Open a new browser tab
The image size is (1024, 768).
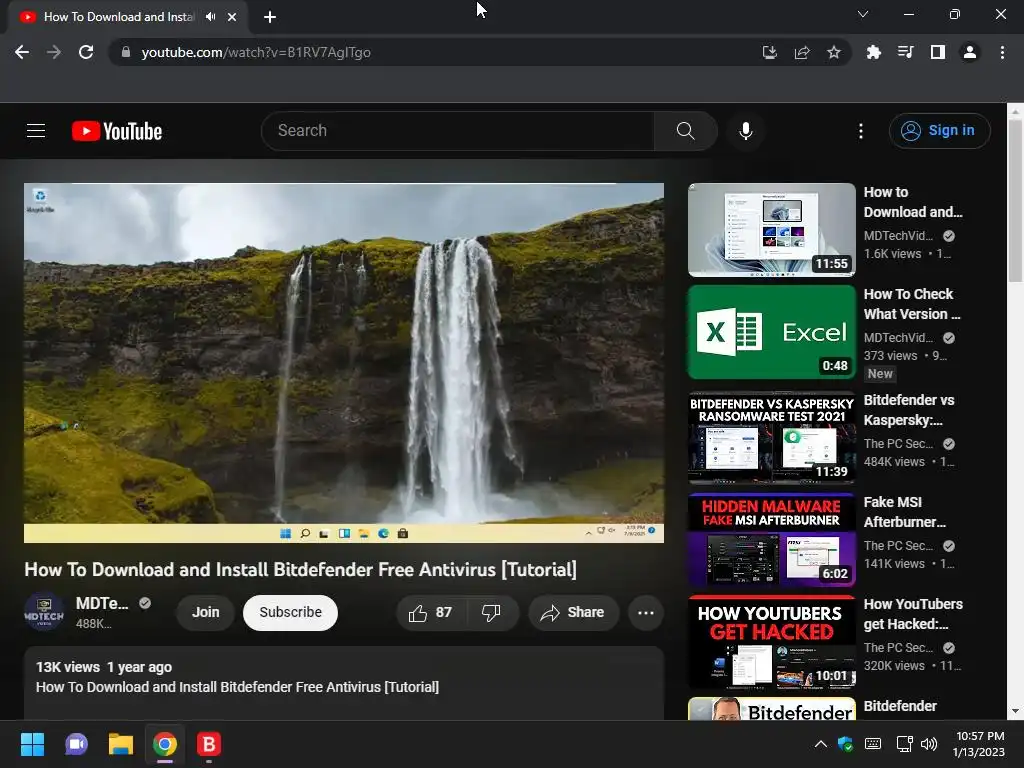click(270, 17)
